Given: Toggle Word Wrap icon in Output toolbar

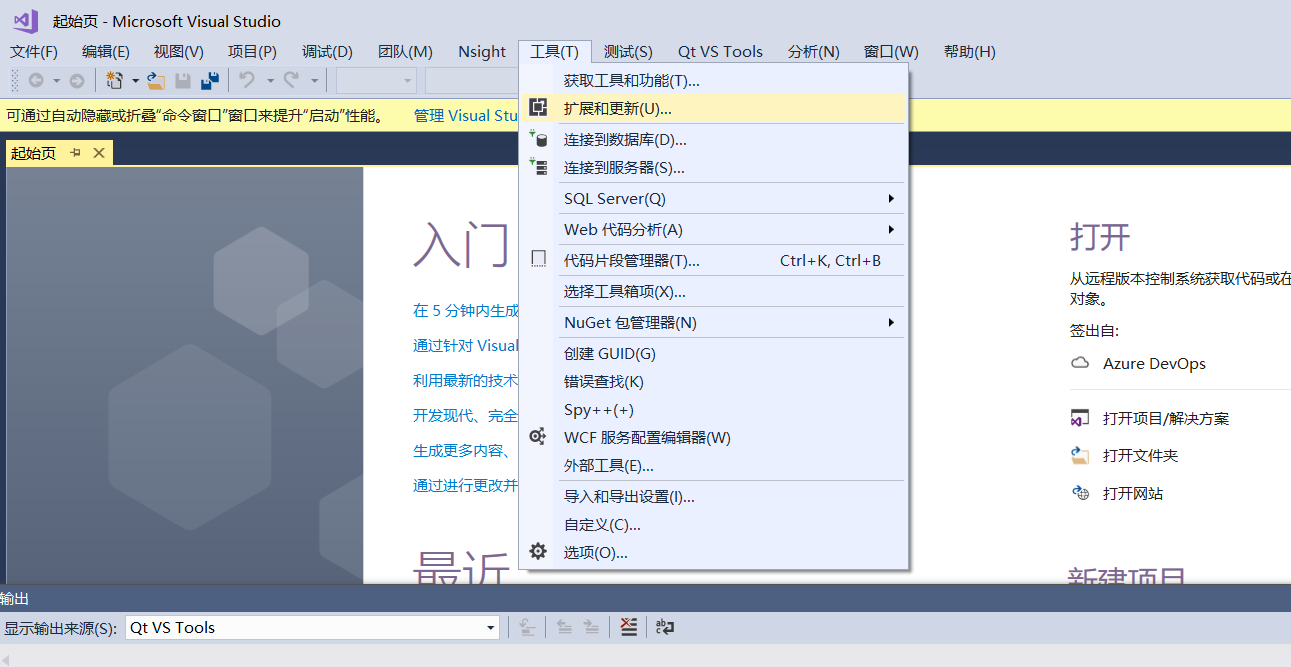Looking at the screenshot, I should (665, 627).
